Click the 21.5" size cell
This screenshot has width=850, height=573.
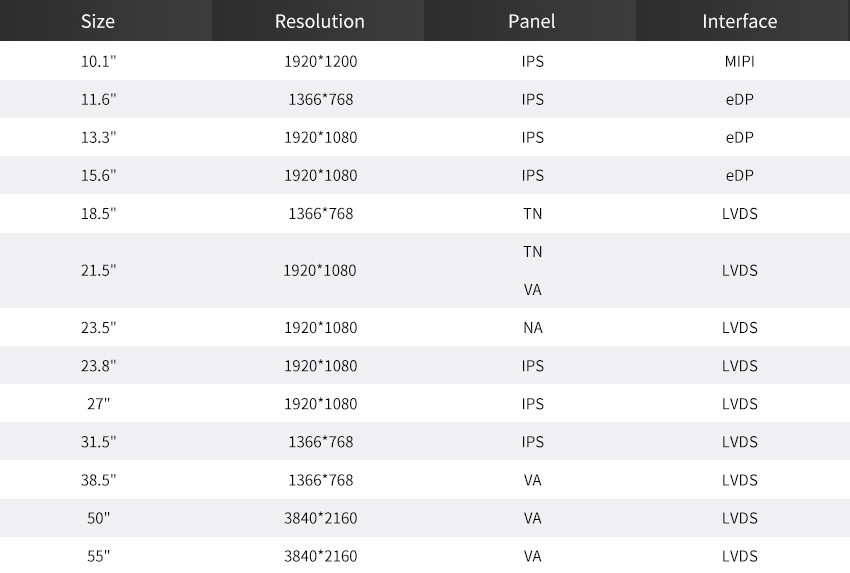tap(99, 271)
